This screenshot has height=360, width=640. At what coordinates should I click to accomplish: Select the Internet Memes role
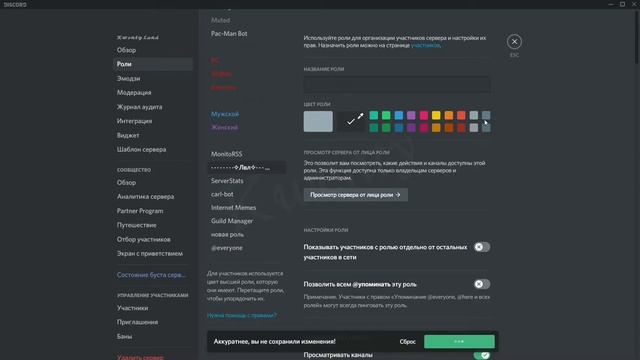tap(247, 208)
